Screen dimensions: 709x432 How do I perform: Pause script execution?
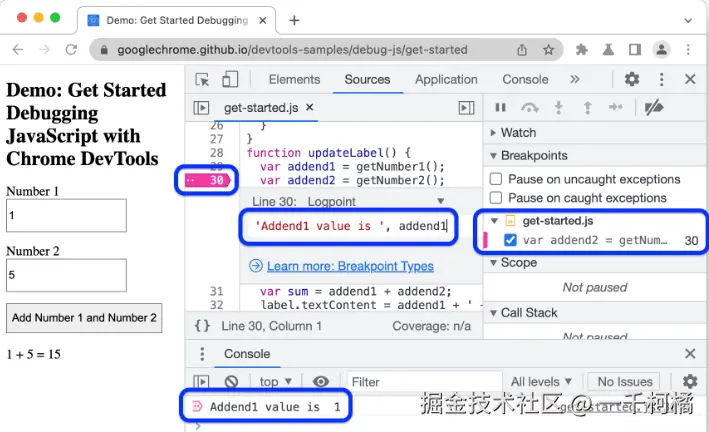[x=500, y=107]
